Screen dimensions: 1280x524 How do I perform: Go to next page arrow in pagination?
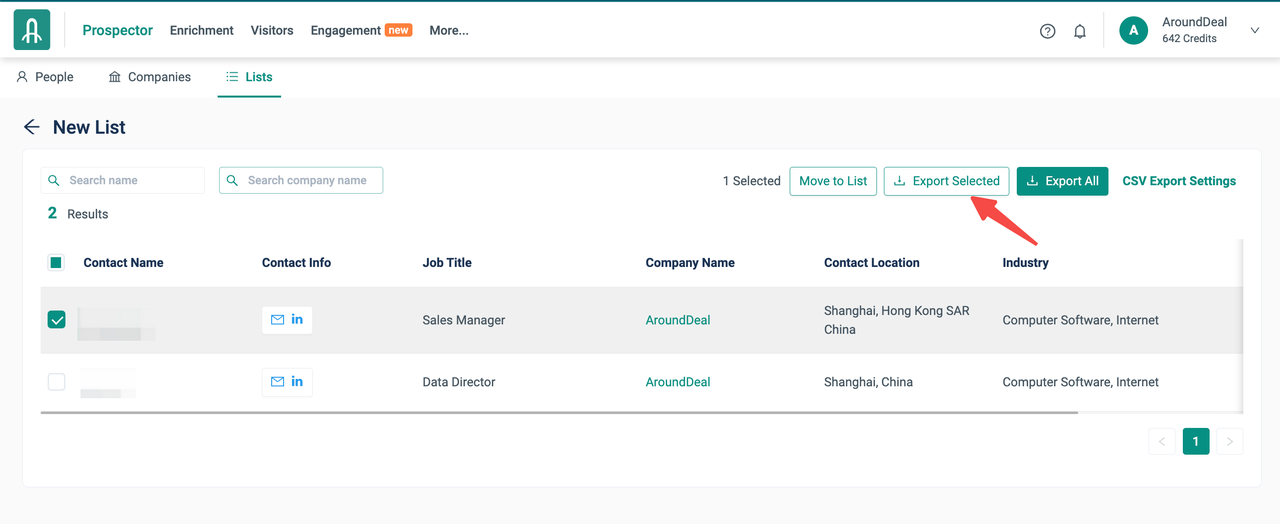tap(1230, 441)
